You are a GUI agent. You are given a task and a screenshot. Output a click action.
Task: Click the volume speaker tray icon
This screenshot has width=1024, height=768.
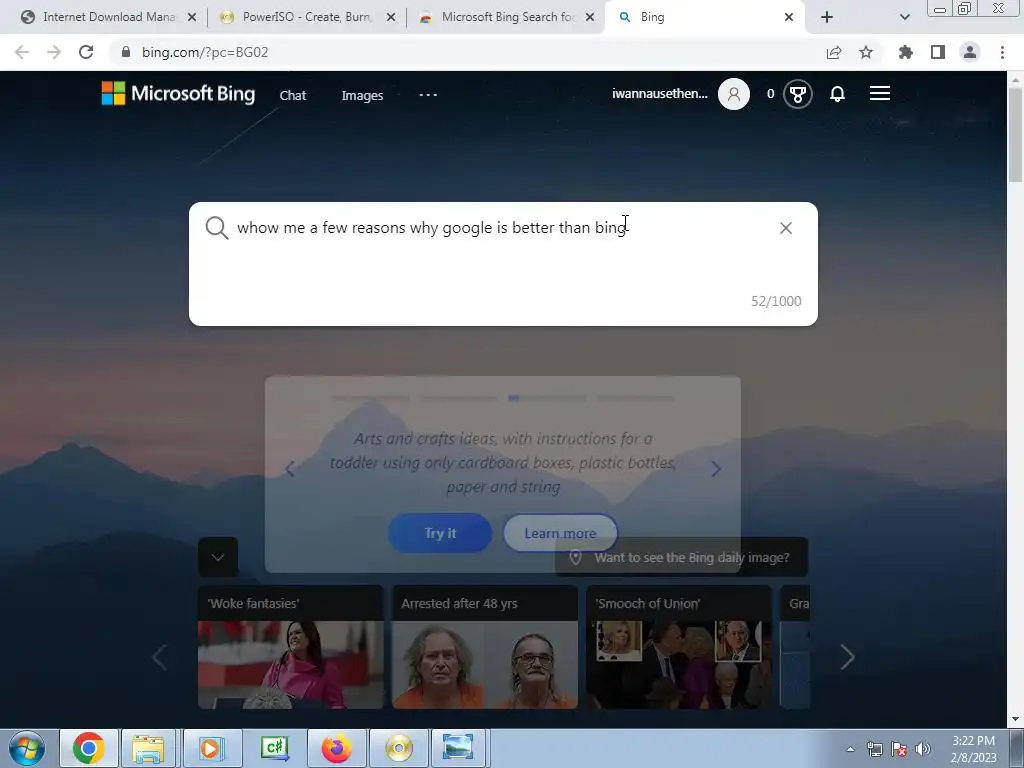pyautogui.click(x=923, y=749)
